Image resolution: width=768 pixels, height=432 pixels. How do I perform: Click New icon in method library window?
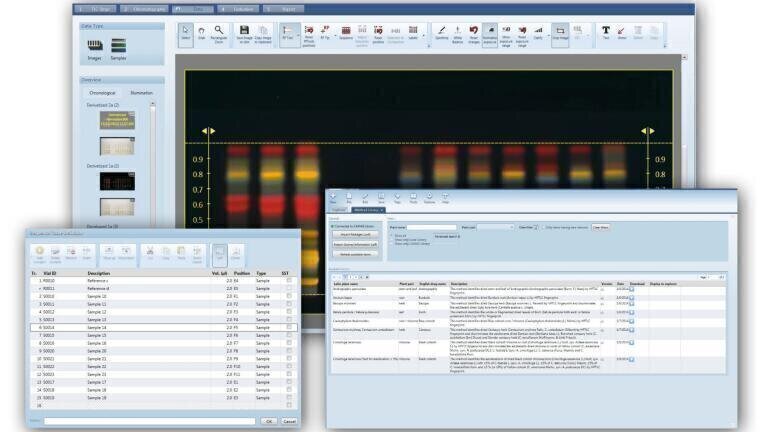coord(333,198)
